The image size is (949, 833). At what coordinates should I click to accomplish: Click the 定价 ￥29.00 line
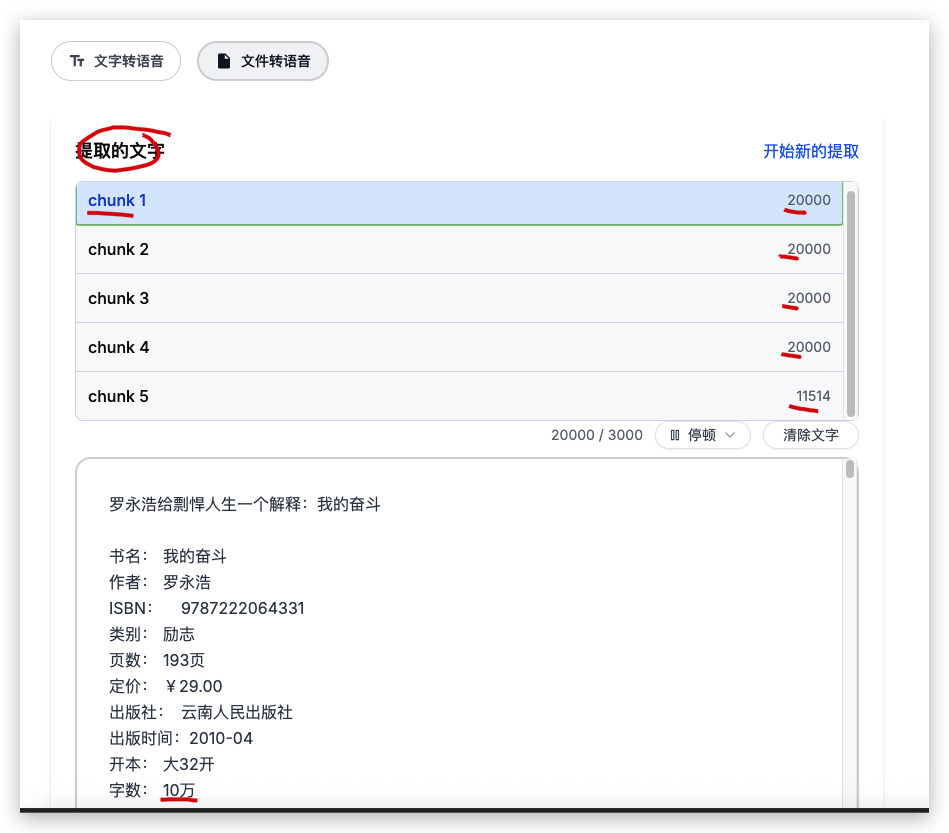[165, 686]
